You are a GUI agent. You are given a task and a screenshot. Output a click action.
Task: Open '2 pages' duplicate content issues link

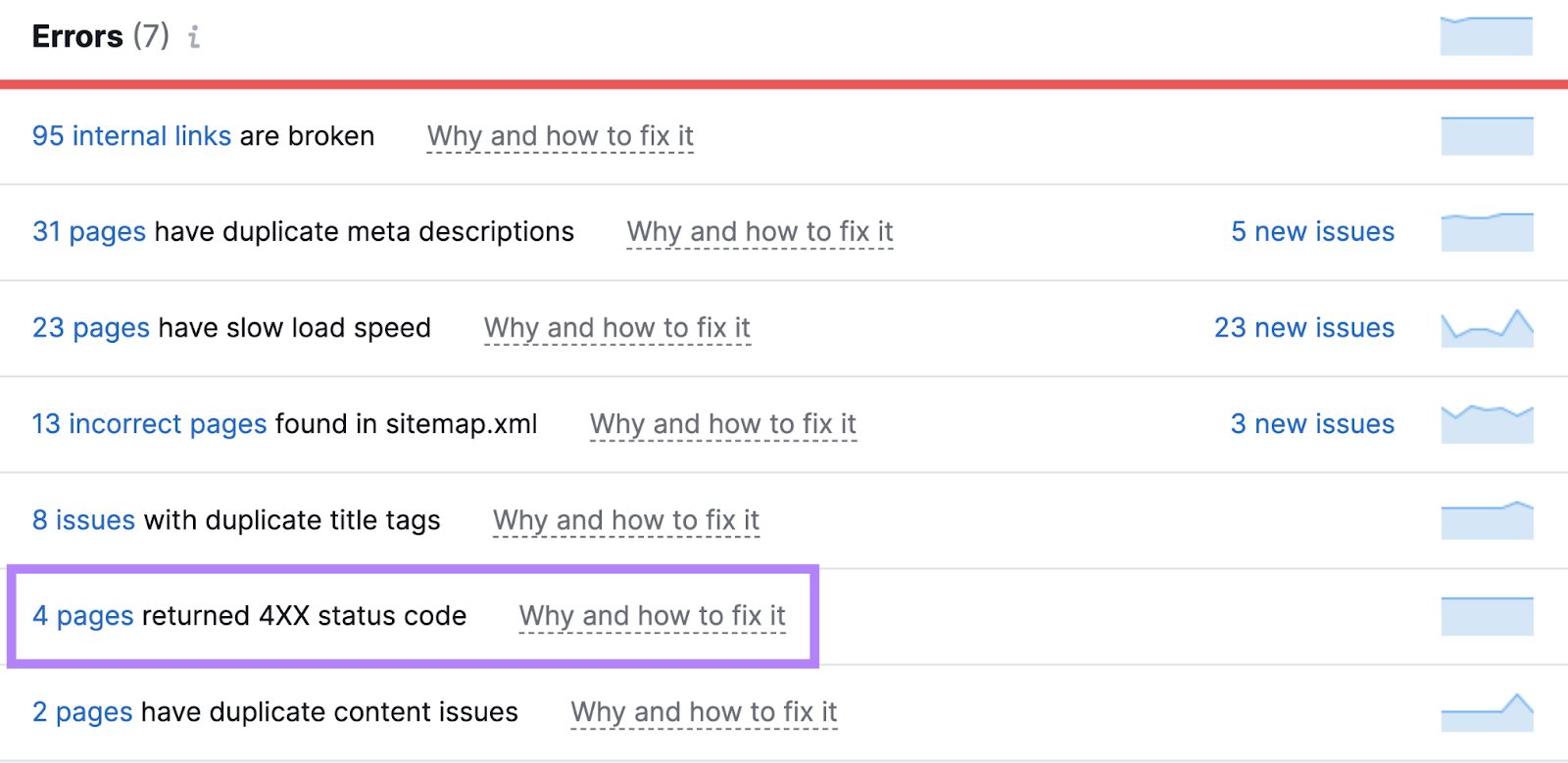click(82, 712)
